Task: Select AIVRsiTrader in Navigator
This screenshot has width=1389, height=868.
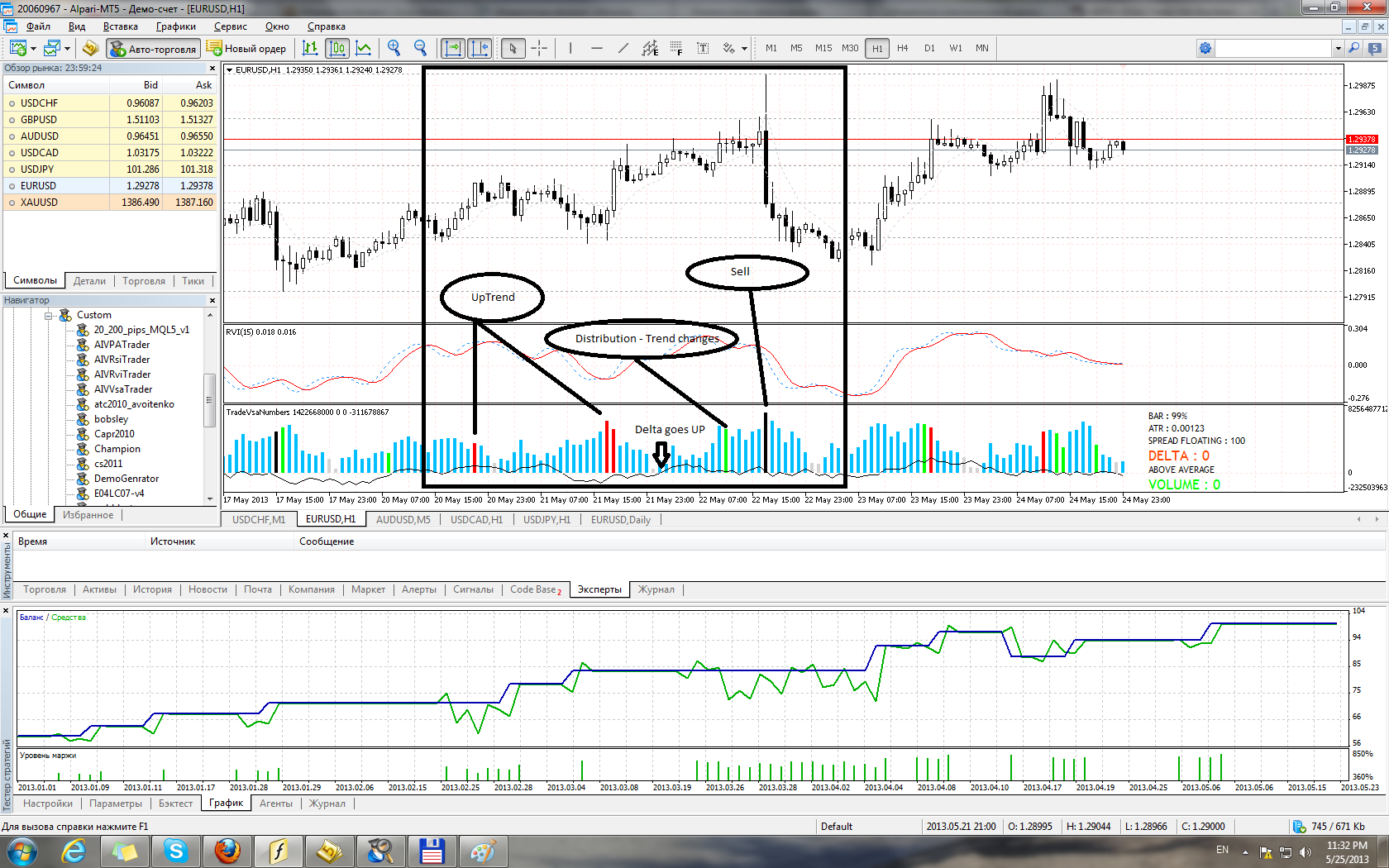Action: coord(122,360)
